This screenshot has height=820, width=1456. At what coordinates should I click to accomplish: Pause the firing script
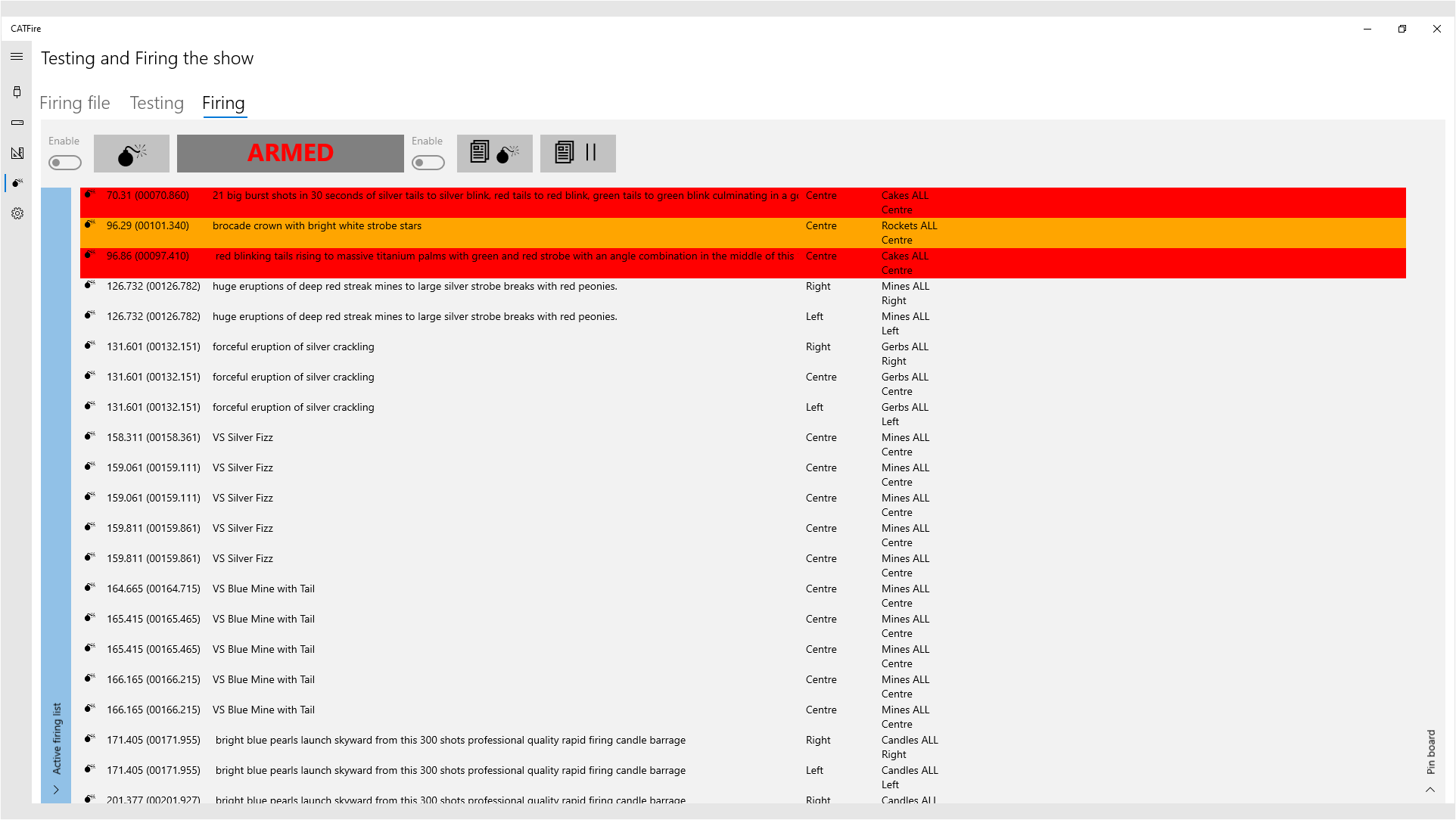tap(577, 154)
